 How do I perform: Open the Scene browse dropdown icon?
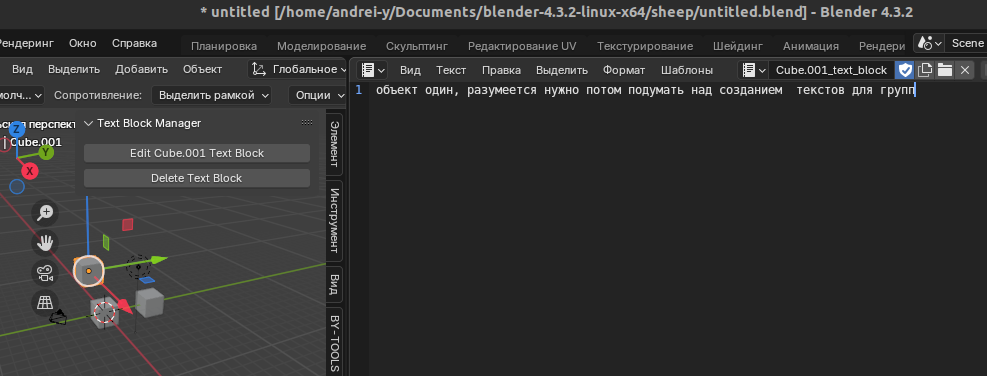click(929, 43)
